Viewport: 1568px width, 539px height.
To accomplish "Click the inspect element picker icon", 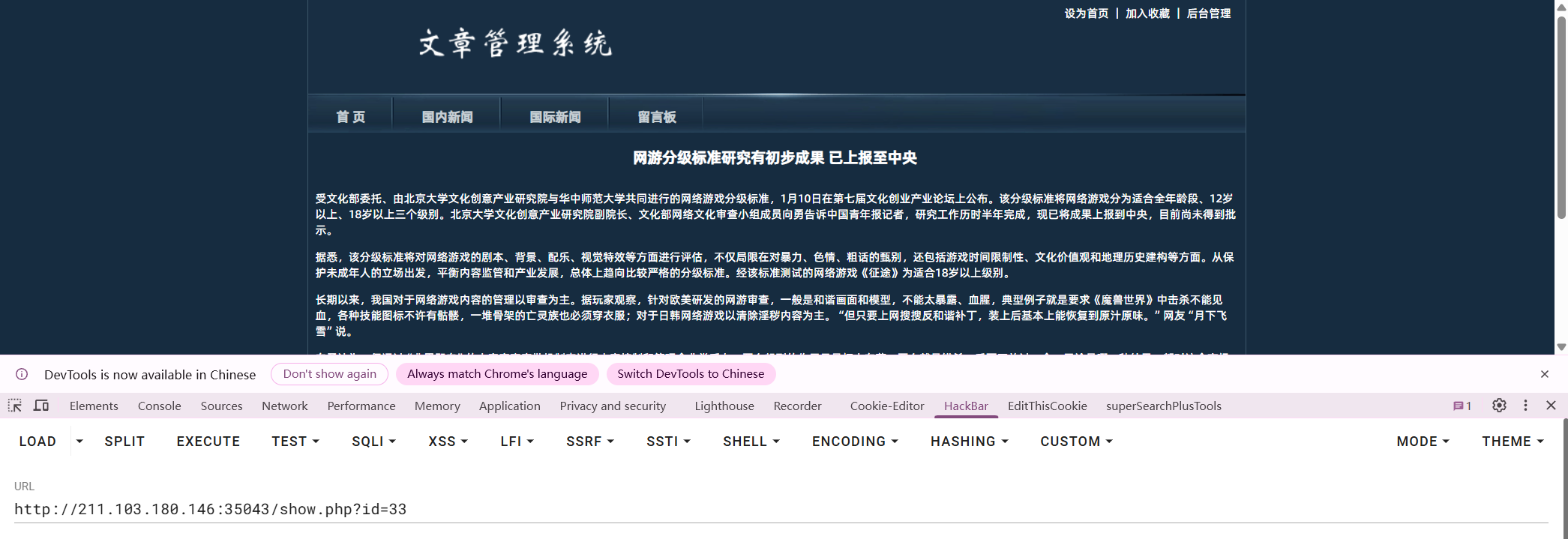I will [14, 406].
